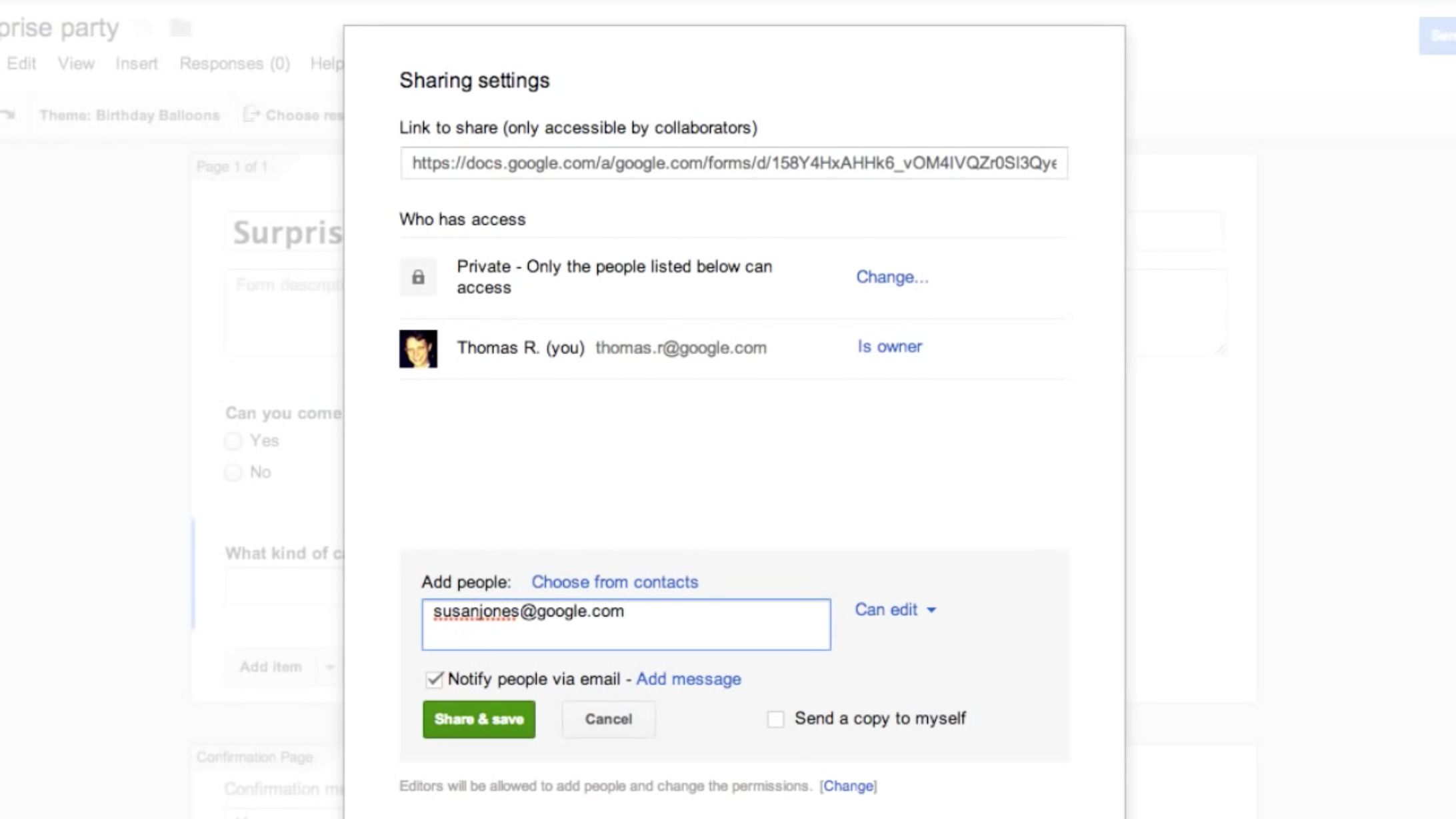Click the redo arrow in the toolbar

[x=8, y=115]
